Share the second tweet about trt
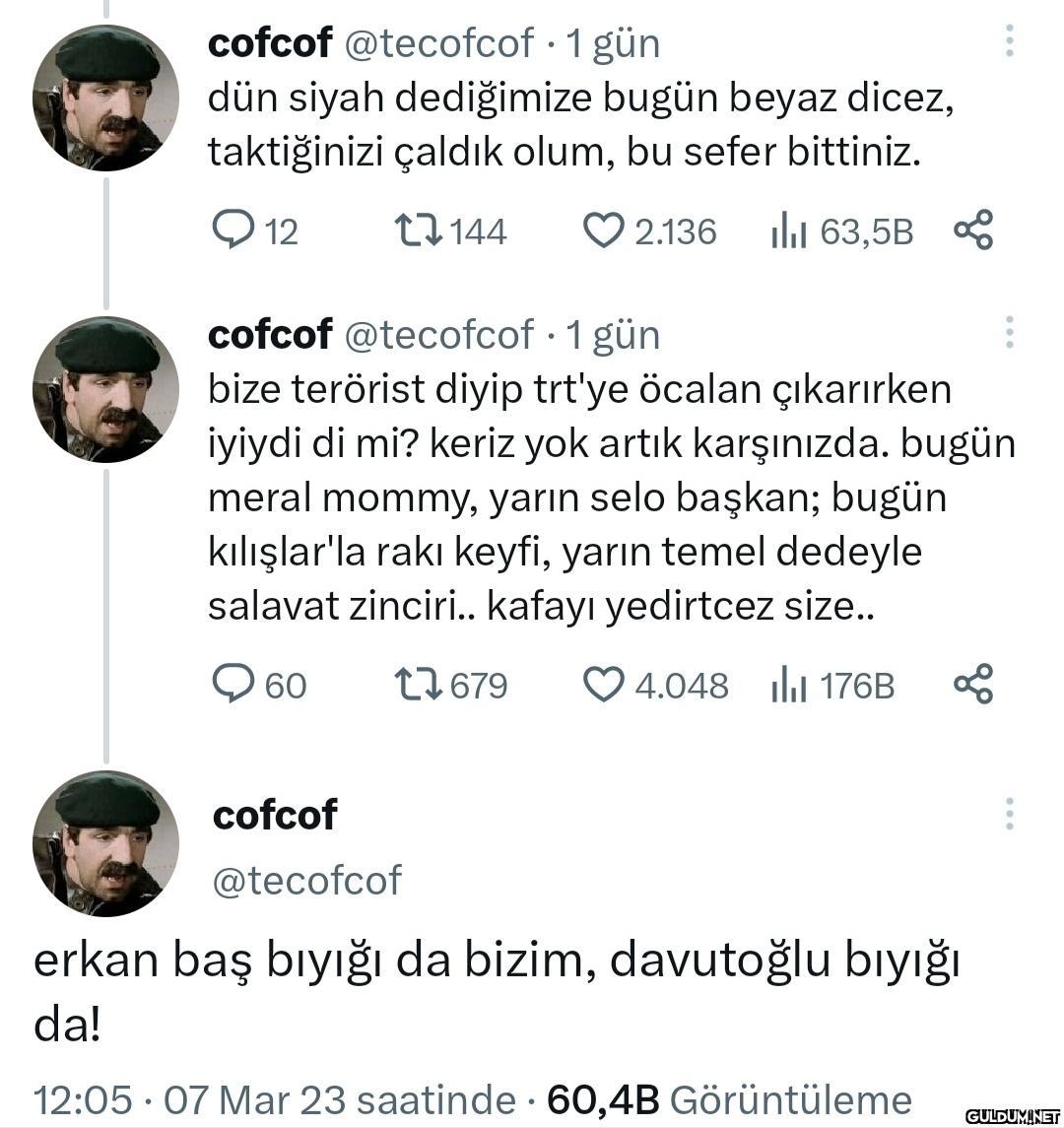This screenshot has height=1128, width=1064. coord(973,684)
